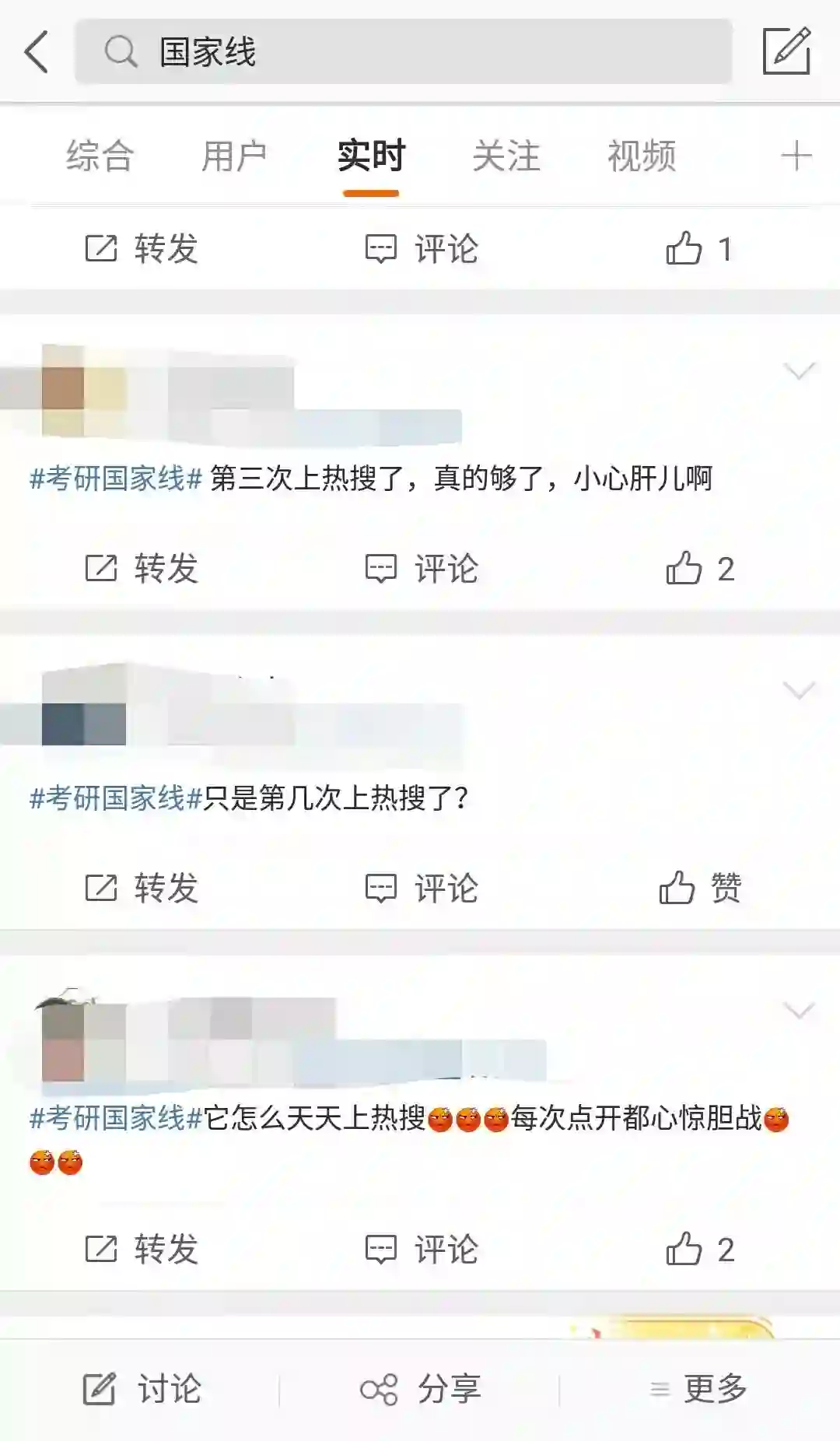Open the blurred avatar of 天天上热搜 poster

point(63,1041)
